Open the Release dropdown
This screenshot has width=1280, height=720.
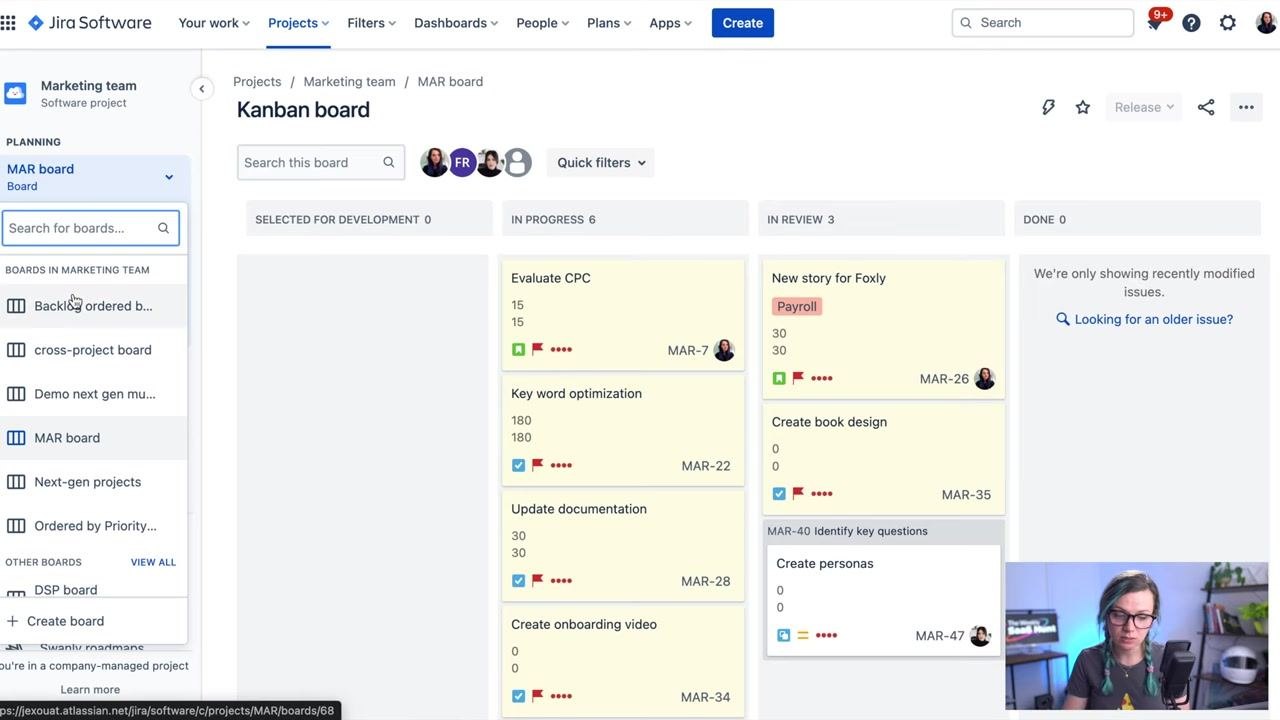click(x=1144, y=107)
